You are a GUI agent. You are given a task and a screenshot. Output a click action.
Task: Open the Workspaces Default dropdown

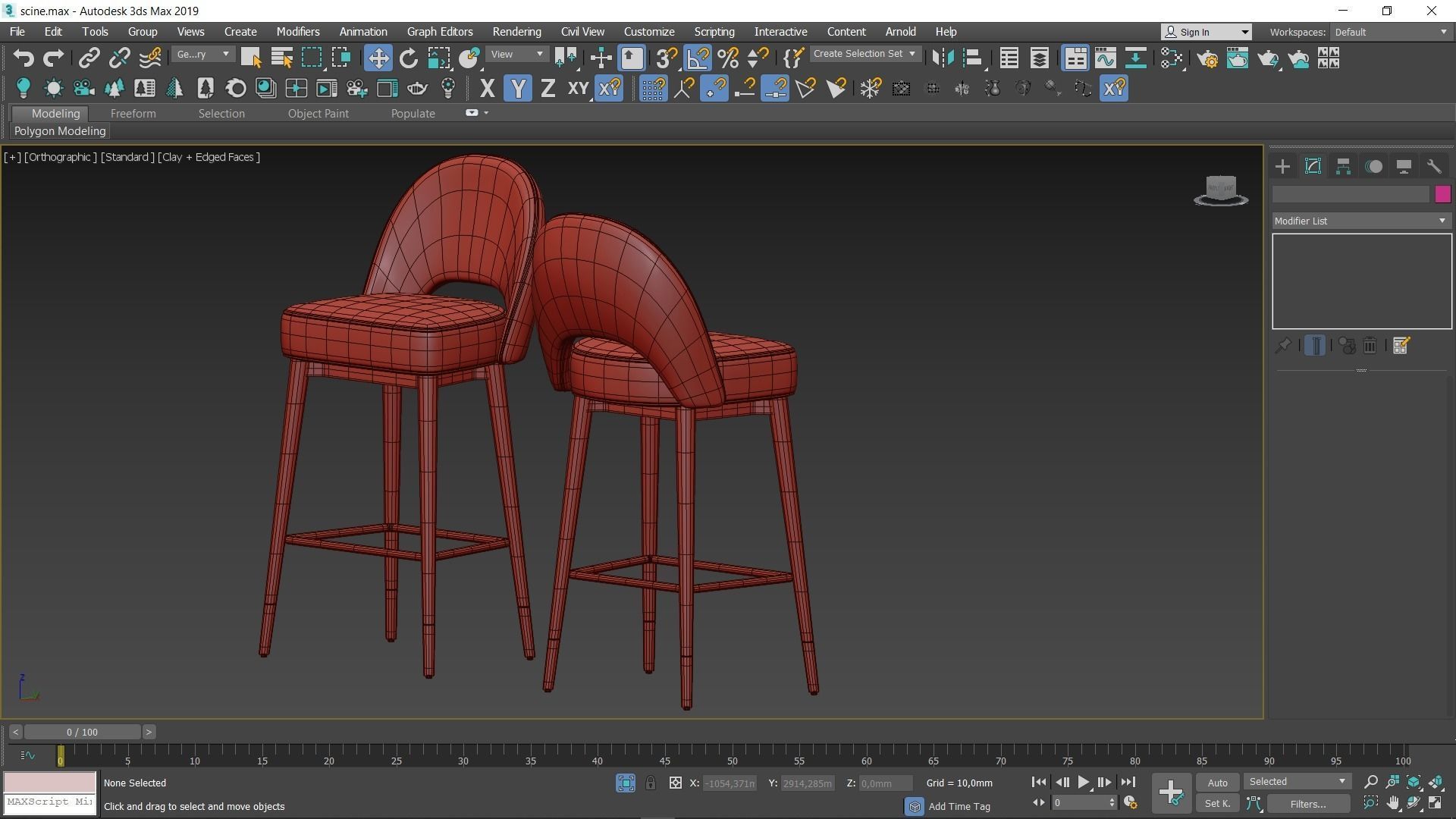[x=1391, y=32]
